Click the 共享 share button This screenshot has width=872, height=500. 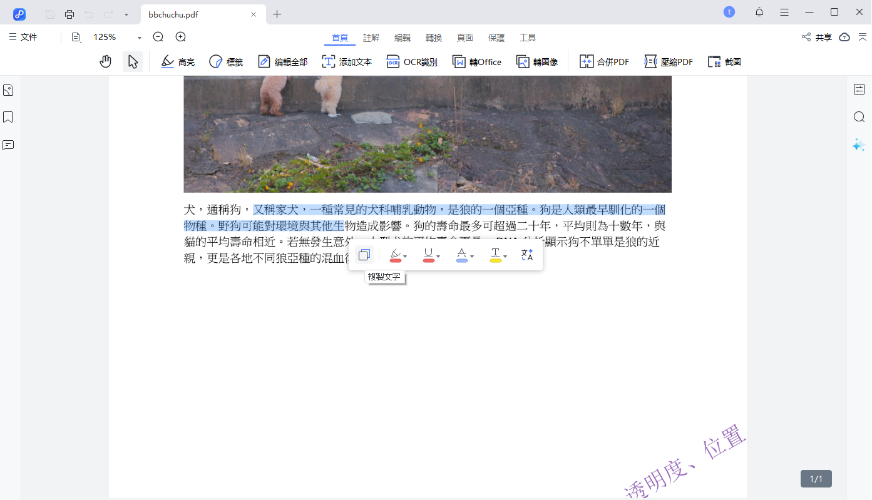coord(817,37)
